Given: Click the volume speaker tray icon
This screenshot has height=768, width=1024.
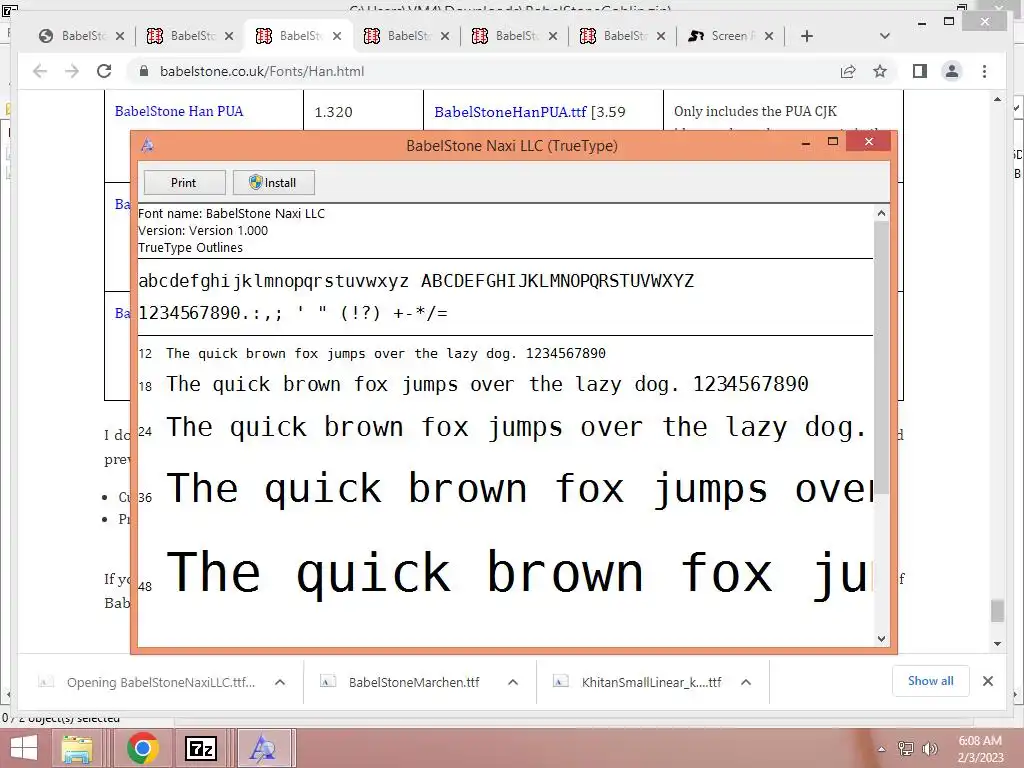Looking at the screenshot, I should pos(929,749).
